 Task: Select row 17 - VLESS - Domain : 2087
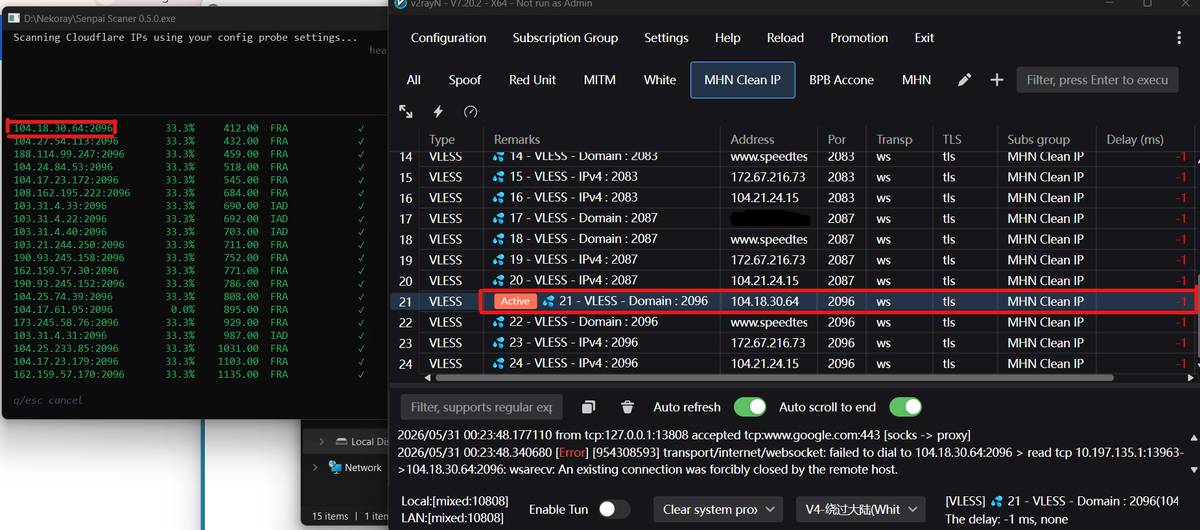click(793, 218)
